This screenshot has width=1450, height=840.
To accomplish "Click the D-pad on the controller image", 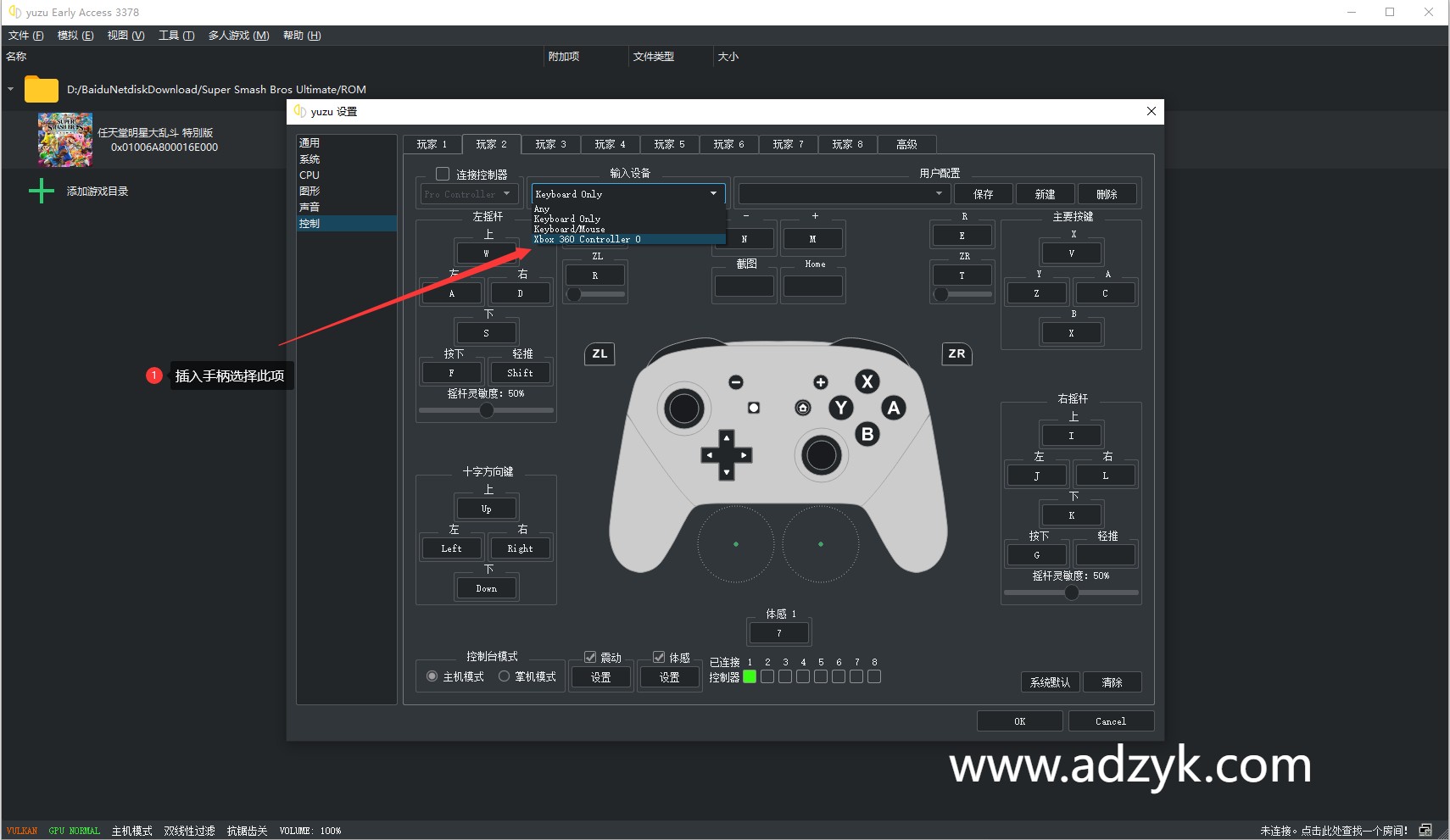I will point(727,455).
